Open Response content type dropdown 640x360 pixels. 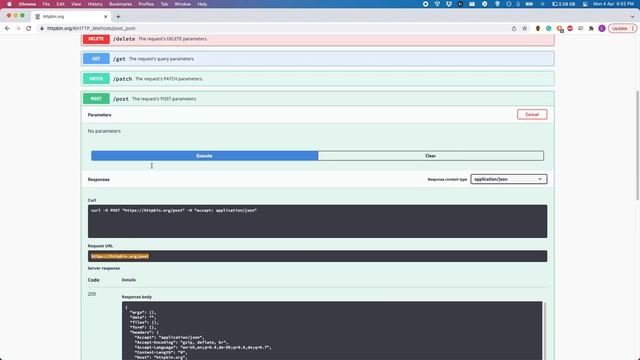click(x=509, y=179)
